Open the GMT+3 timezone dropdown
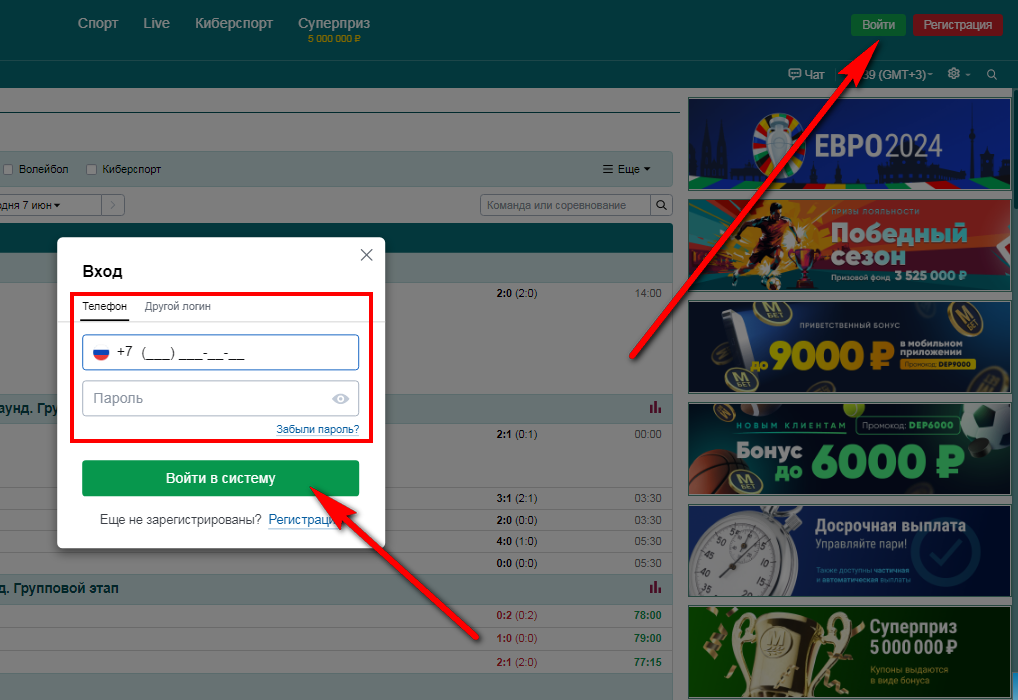This screenshot has width=1018, height=700. (x=896, y=75)
